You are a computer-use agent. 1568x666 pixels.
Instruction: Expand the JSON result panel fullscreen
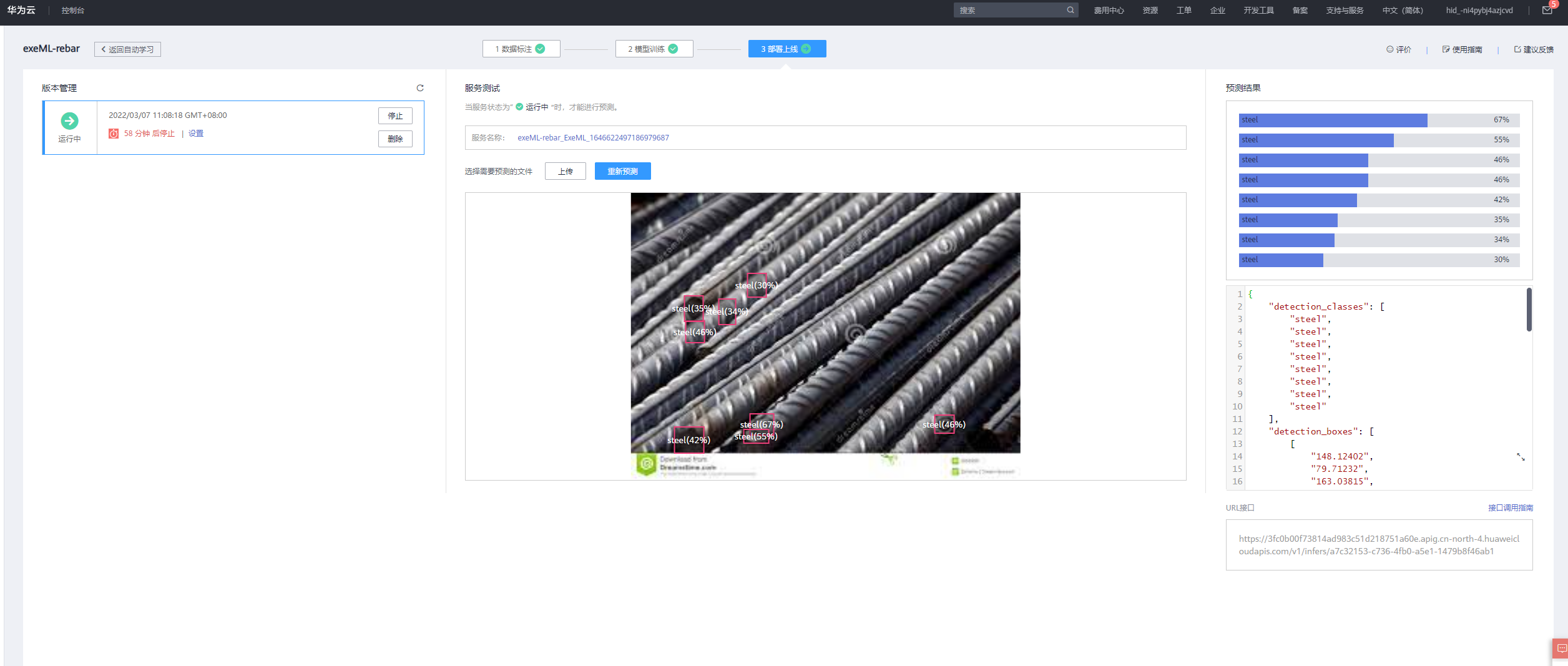pyautogui.click(x=1521, y=458)
